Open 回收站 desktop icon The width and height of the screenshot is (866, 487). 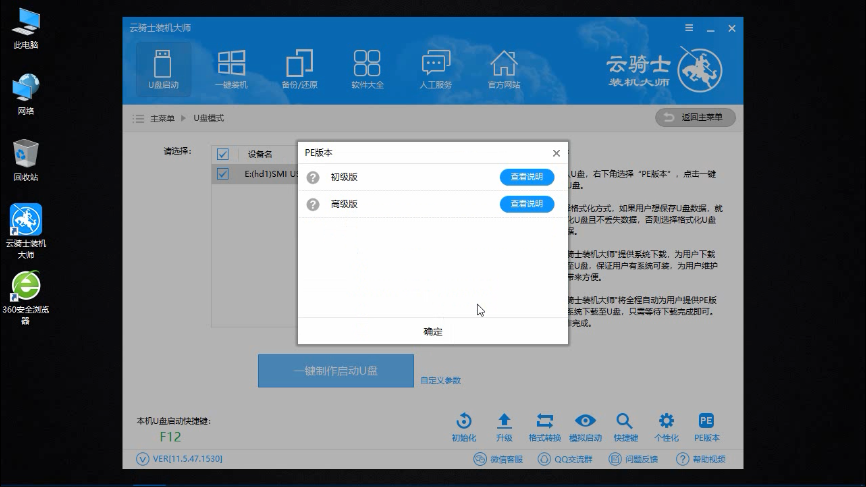pos(25,161)
